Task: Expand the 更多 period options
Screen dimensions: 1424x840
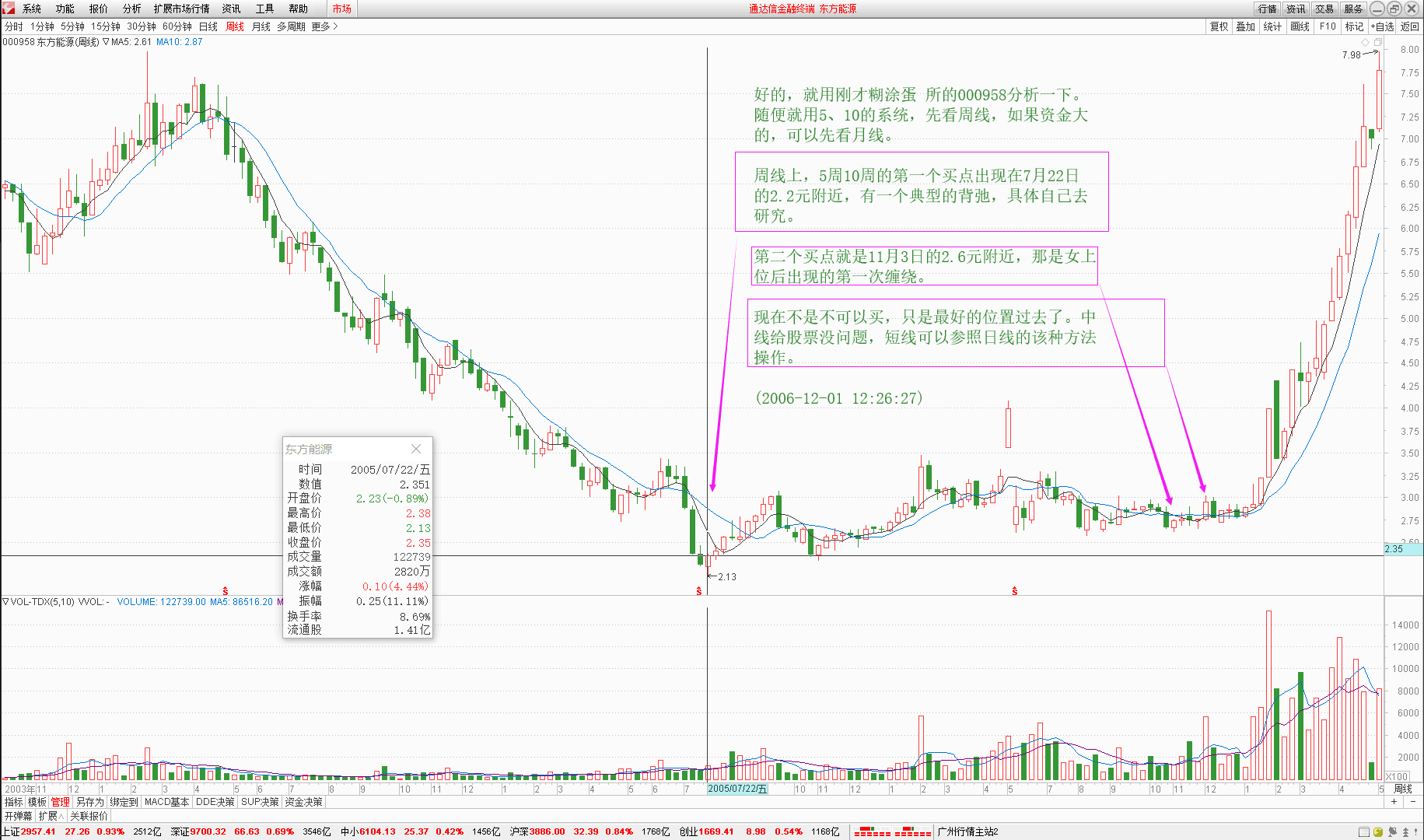Action: (x=324, y=26)
